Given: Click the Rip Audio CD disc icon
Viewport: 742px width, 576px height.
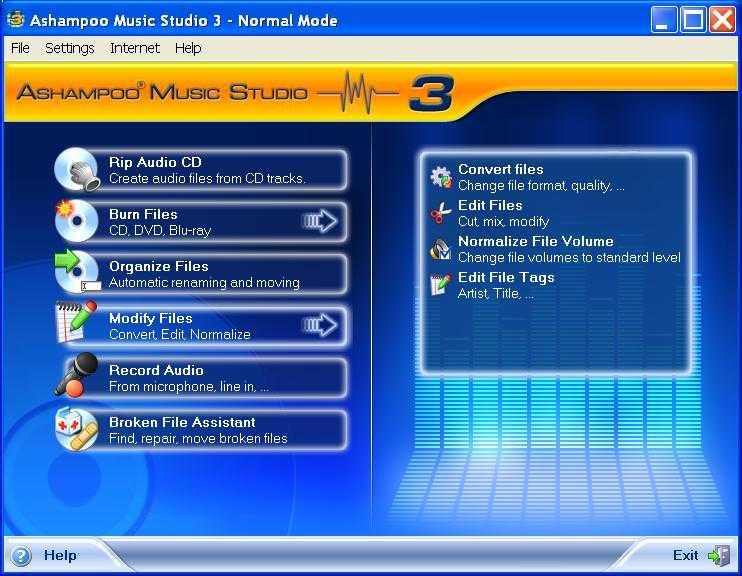Looking at the screenshot, I should [x=77, y=170].
